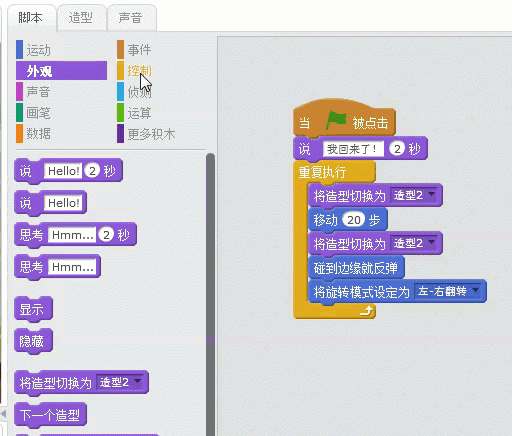Open 造型2 dropdown in palette 将造型切换为 block
The height and width of the screenshot is (436, 512).
pos(120,382)
